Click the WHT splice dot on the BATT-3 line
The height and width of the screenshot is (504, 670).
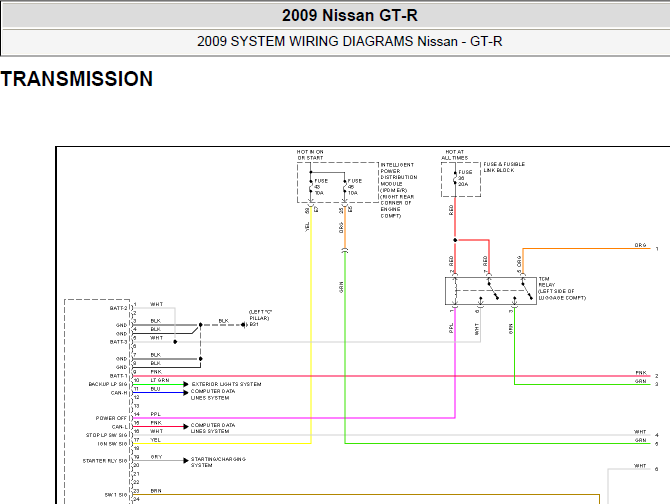tap(175, 342)
